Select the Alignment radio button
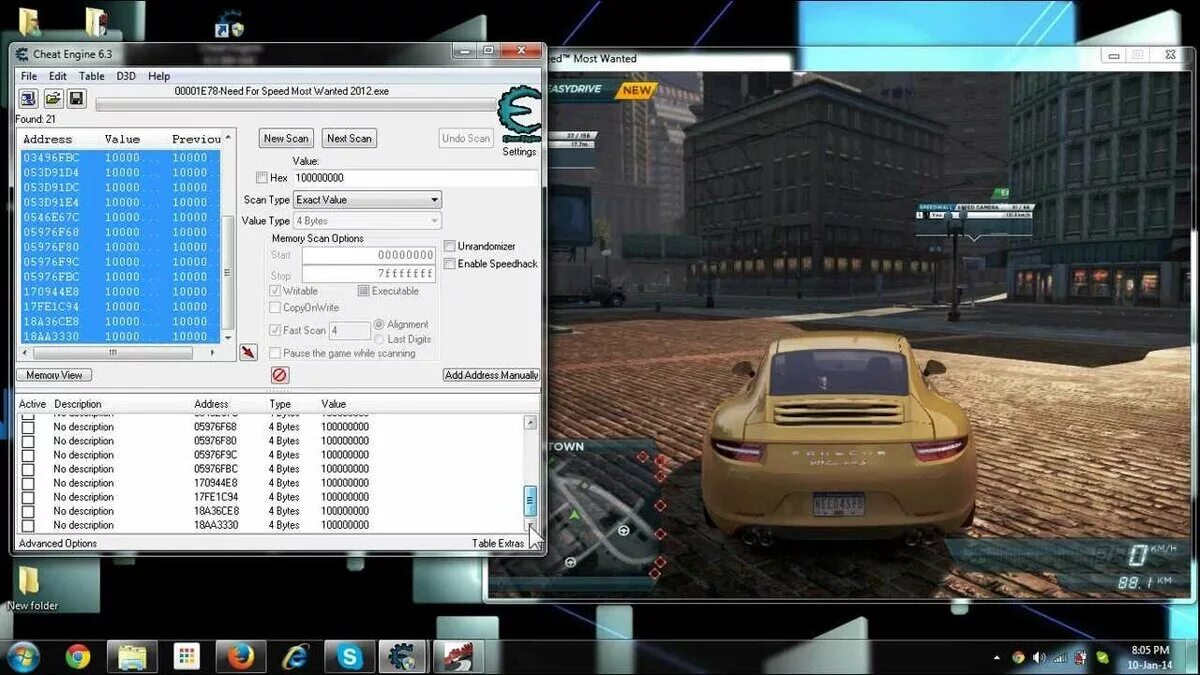 tap(379, 324)
